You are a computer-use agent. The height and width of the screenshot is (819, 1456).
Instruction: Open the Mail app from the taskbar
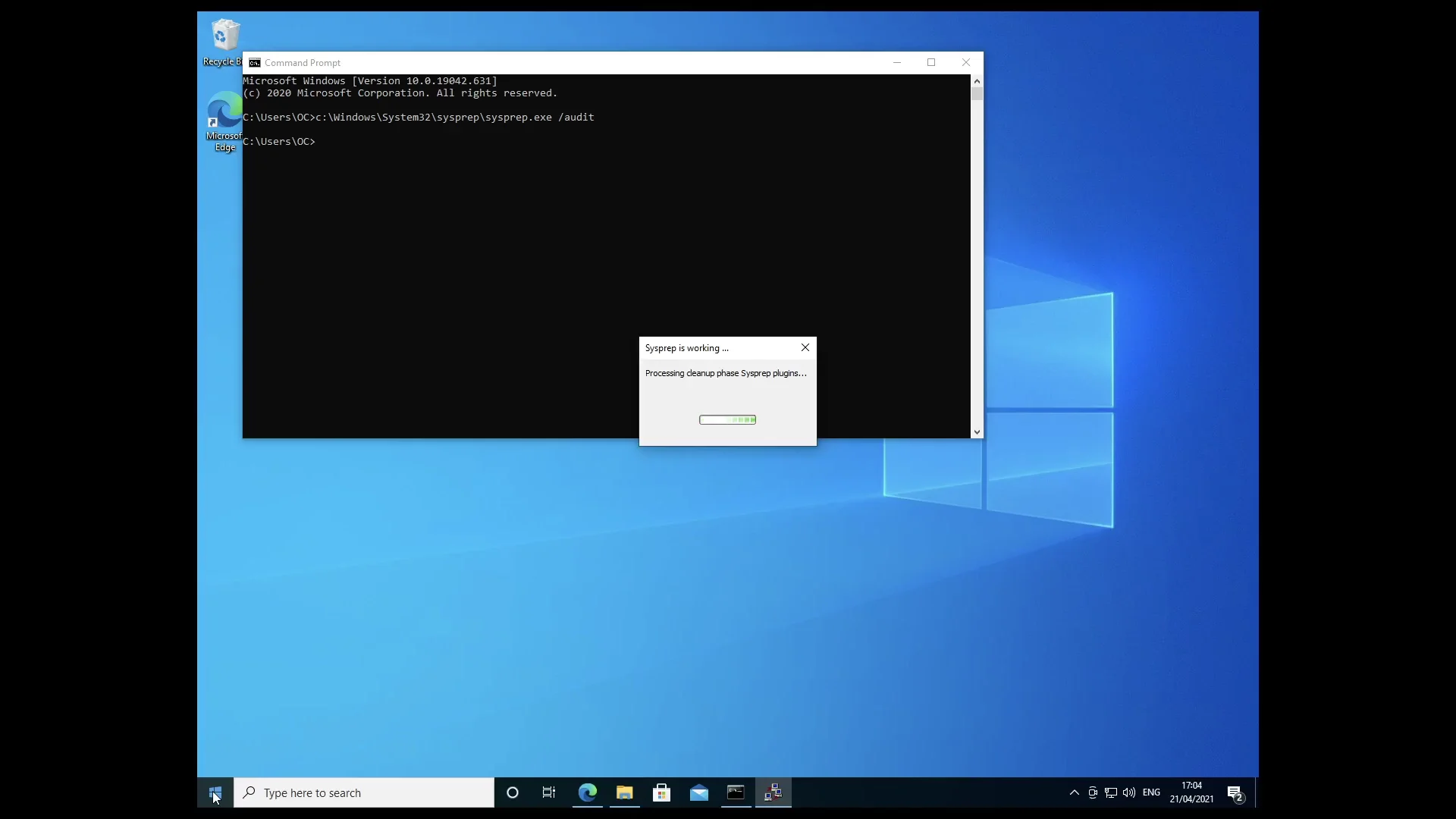pyautogui.click(x=699, y=792)
